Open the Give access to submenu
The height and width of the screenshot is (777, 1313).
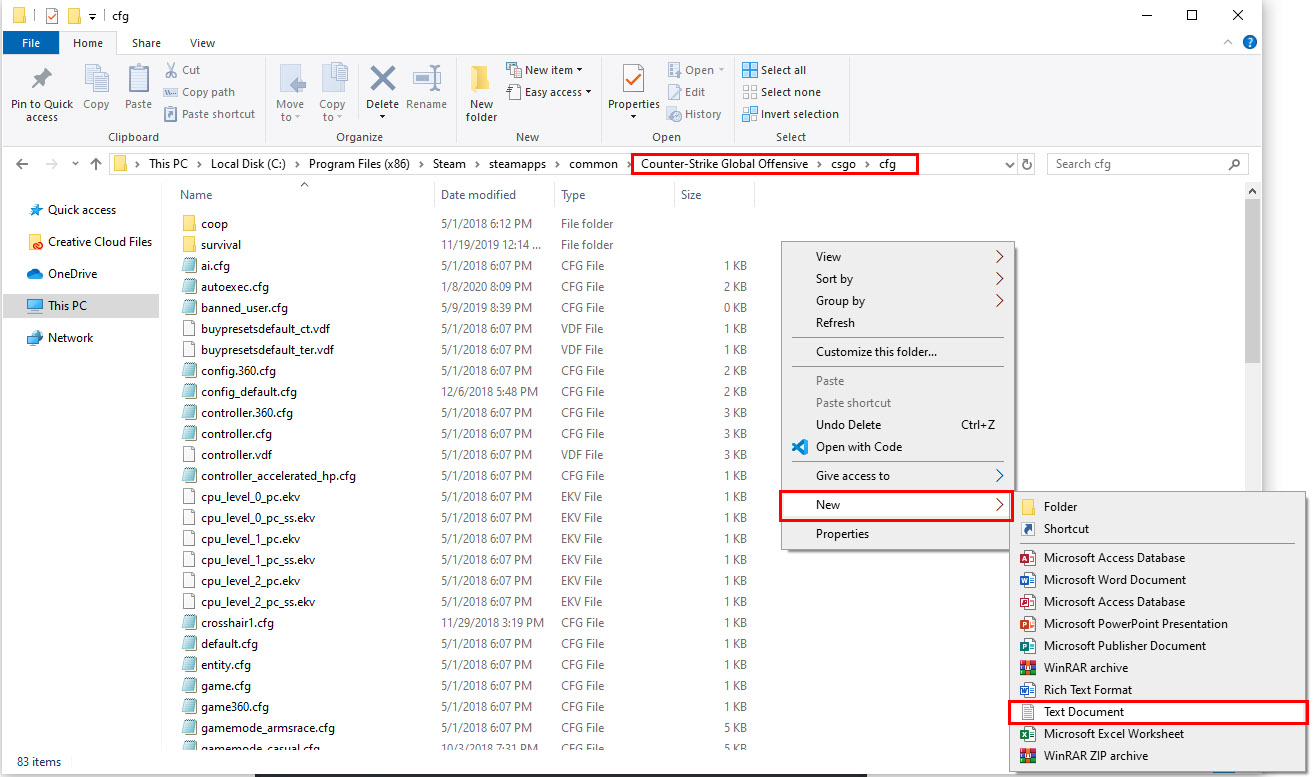pyautogui.click(x=899, y=476)
